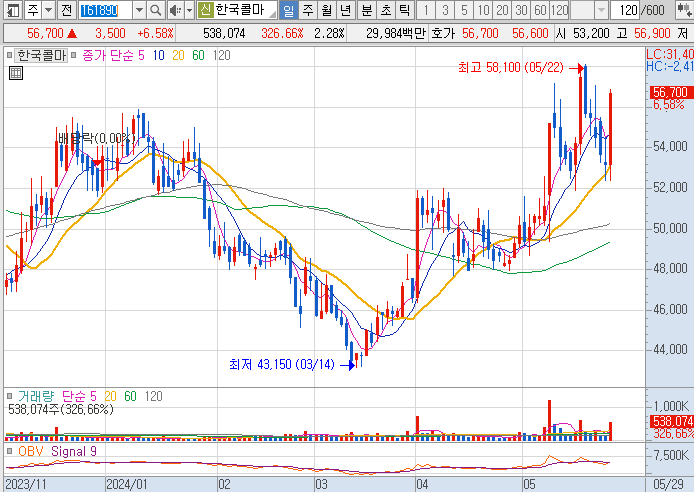Choose interval button 1 in the toolbar
Image resolution: width=694 pixels, height=492 pixels.
click(x=426, y=10)
